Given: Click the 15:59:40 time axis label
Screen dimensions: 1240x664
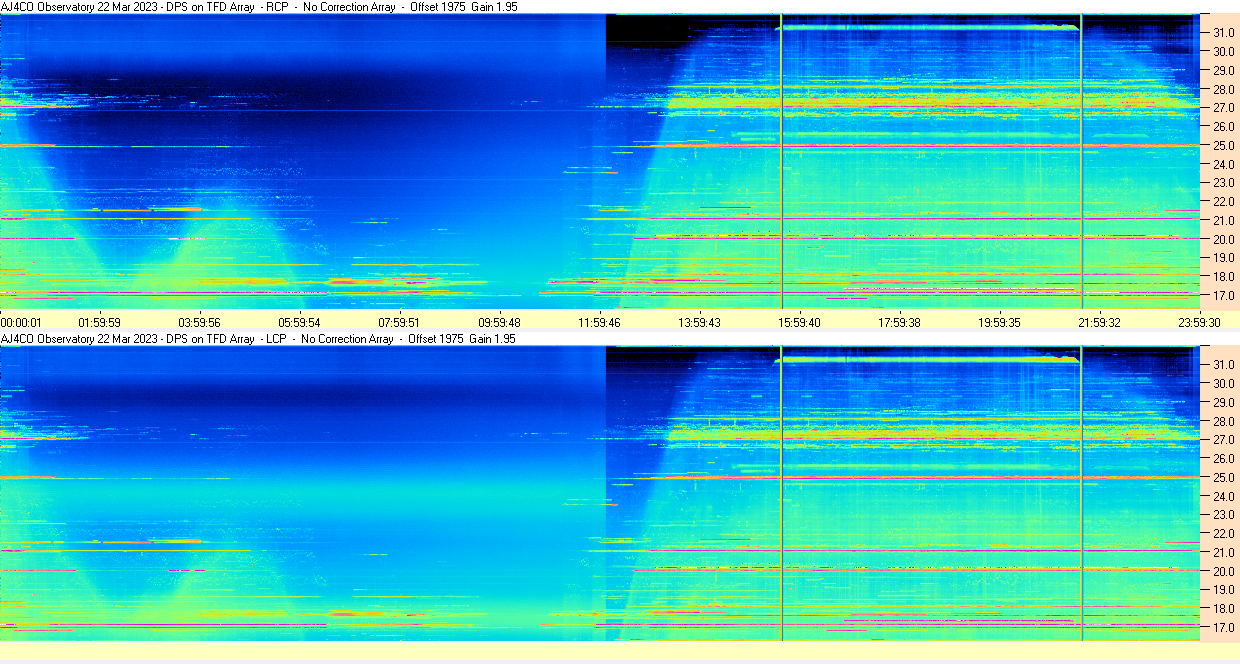Looking at the screenshot, I should click(x=800, y=322).
